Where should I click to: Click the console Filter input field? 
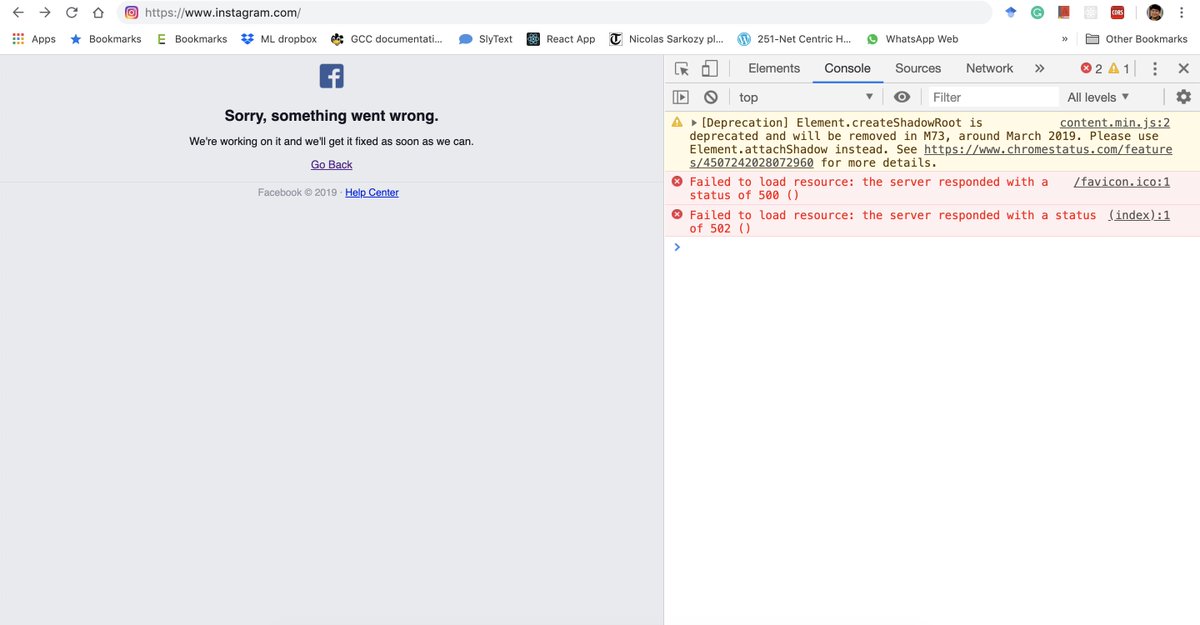click(x=992, y=97)
